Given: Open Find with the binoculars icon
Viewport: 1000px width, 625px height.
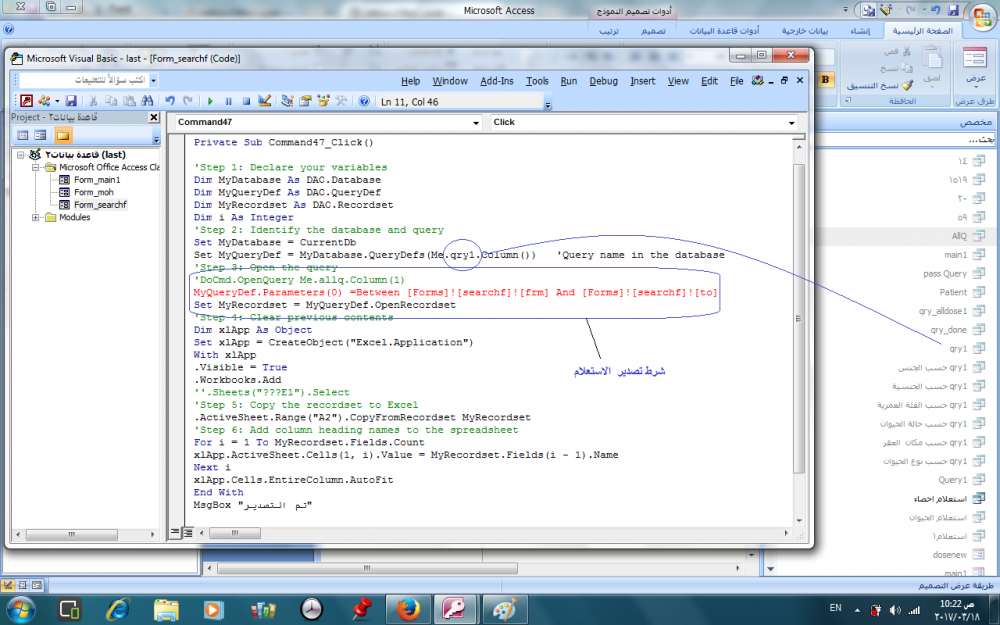Looking at the screenshot, I should point(147,101).
